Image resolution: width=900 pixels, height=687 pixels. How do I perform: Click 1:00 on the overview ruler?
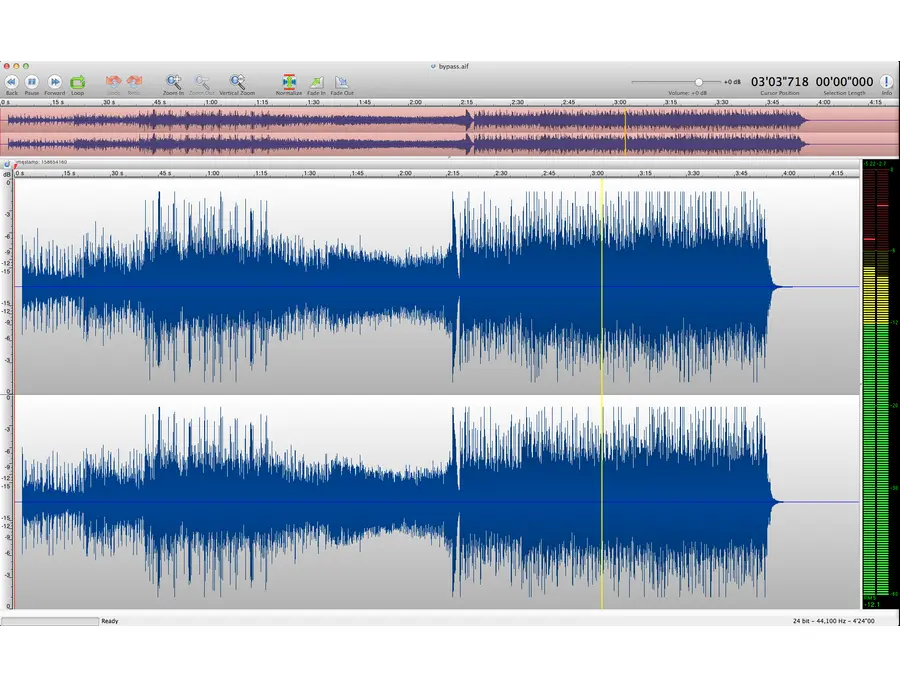click(211, 102)
